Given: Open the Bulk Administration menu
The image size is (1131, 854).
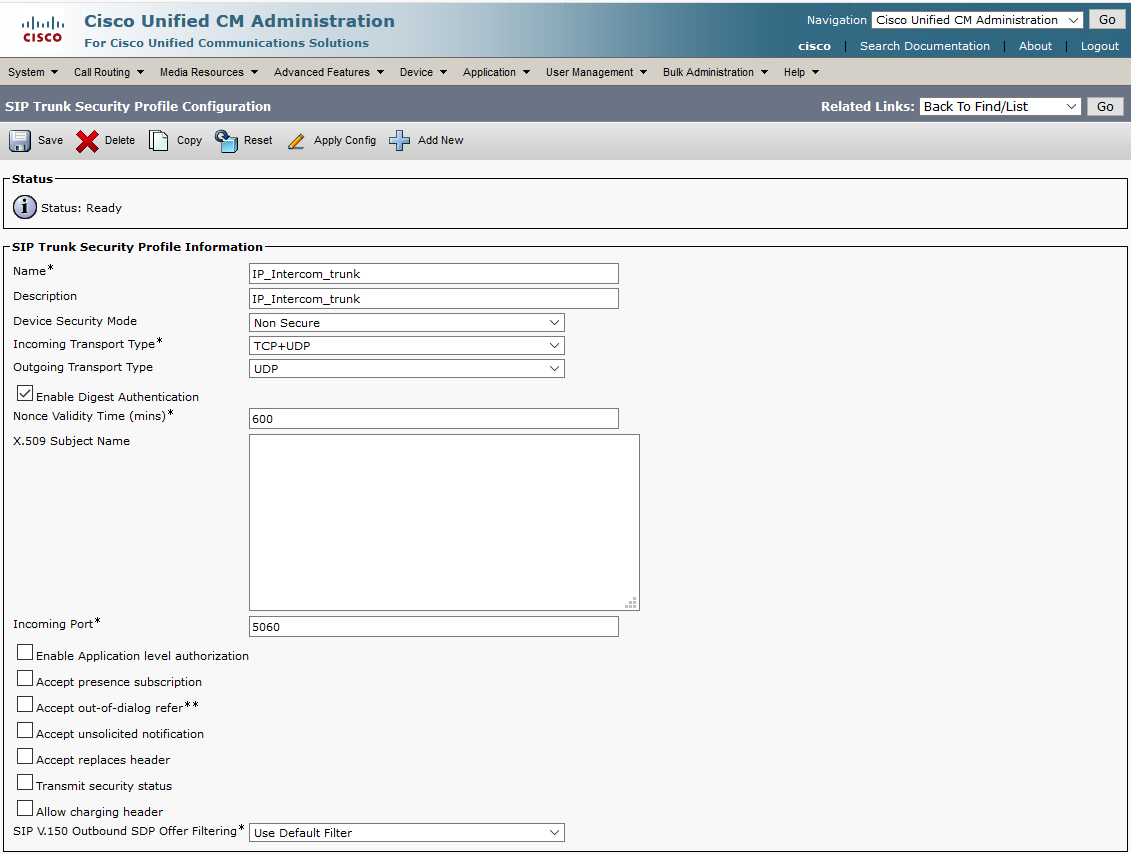Looking at the screenshot, I should point(714,72).
